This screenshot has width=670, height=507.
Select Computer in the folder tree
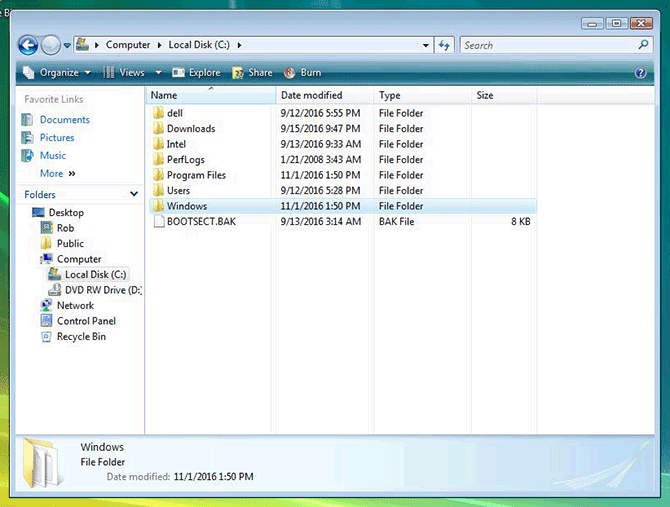pyautogui.click(x=79, y=259)
